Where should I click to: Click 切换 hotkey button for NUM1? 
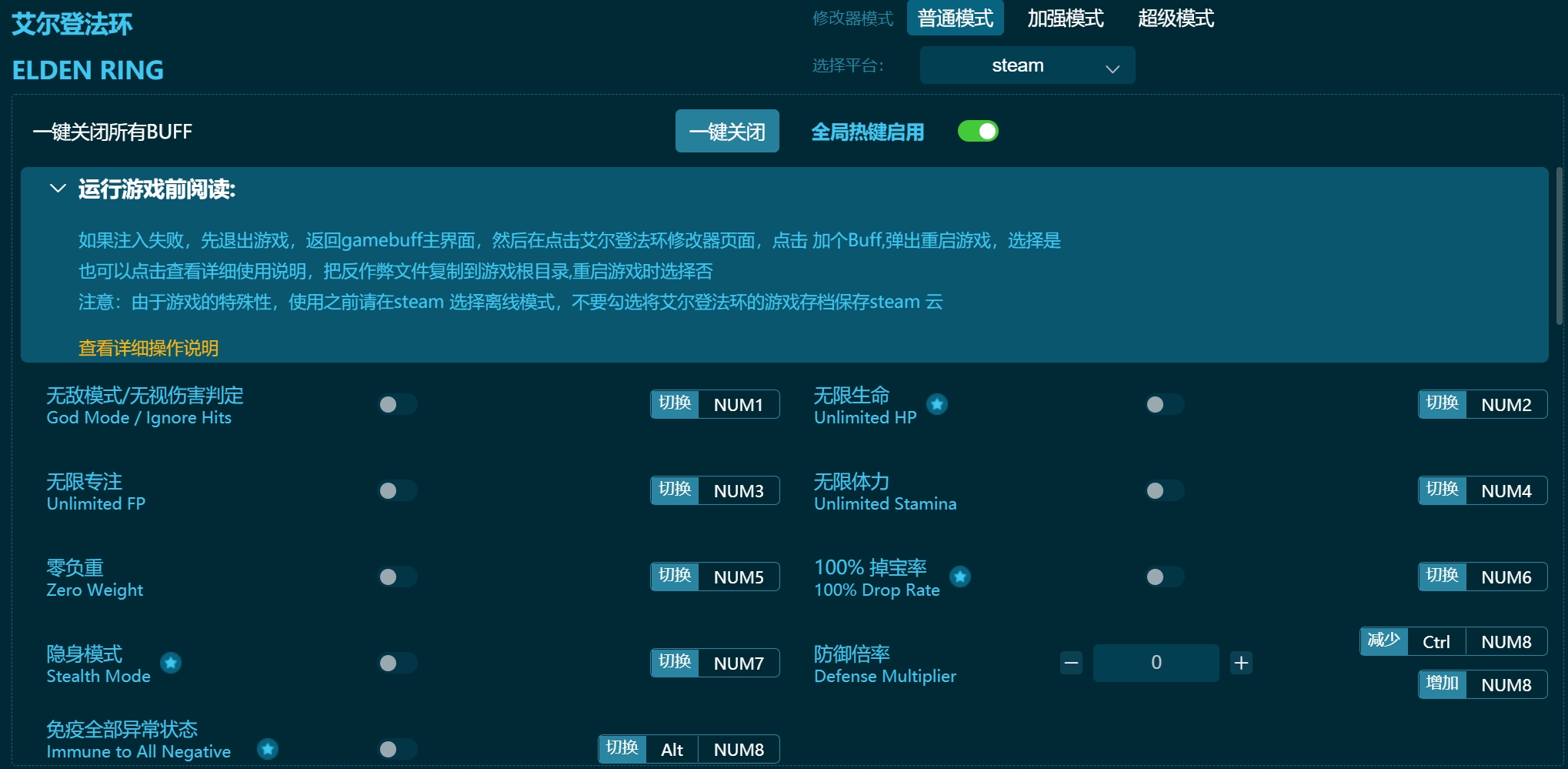pos(675,404)
